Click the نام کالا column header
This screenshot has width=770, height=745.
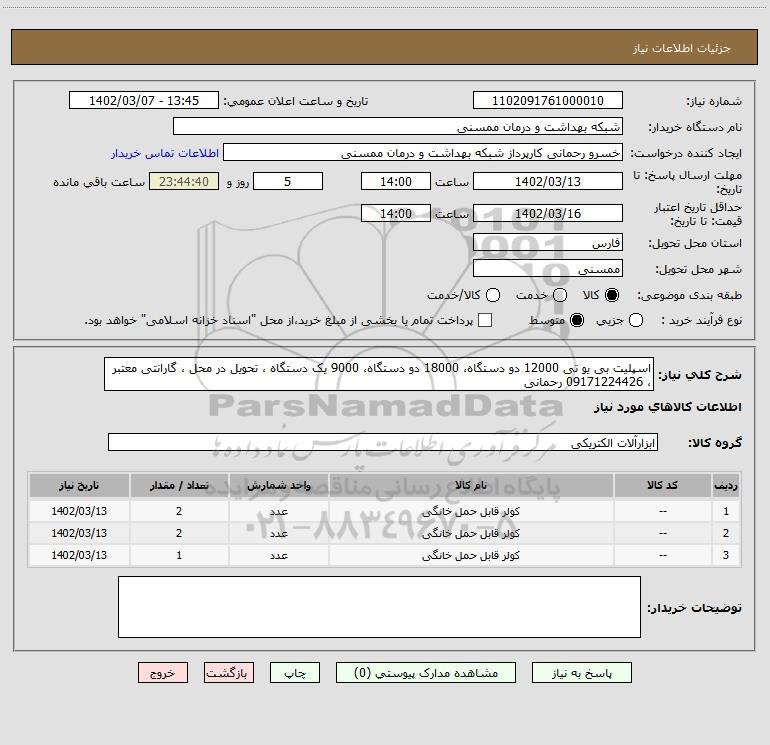pyautogui.click(x=471, y=486)
